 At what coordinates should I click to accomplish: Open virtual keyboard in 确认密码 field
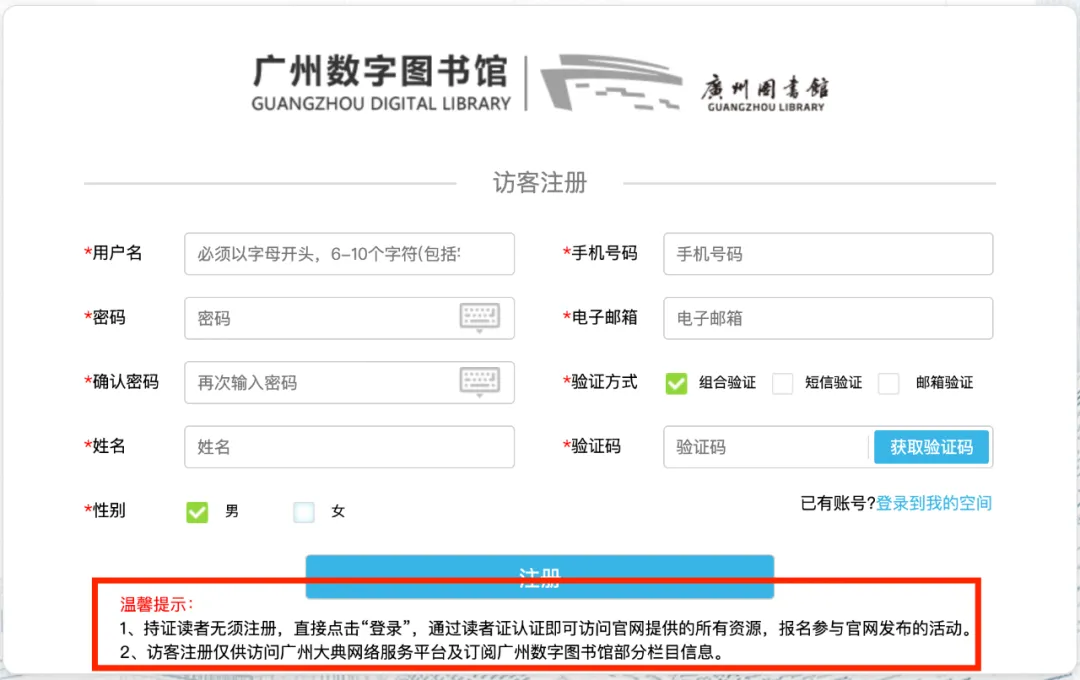click(479, 382)
